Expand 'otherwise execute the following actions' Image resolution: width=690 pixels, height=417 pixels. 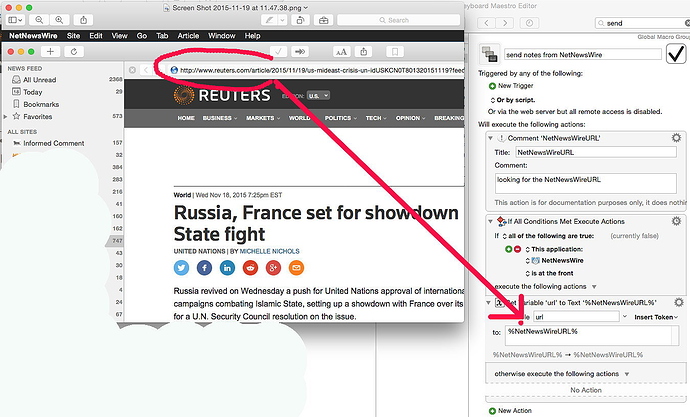[627, 374]
